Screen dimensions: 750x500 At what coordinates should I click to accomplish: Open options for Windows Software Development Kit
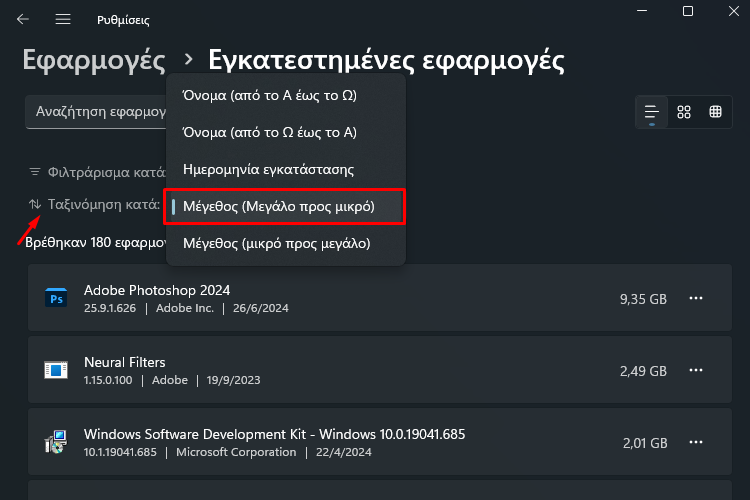(696, 443)
